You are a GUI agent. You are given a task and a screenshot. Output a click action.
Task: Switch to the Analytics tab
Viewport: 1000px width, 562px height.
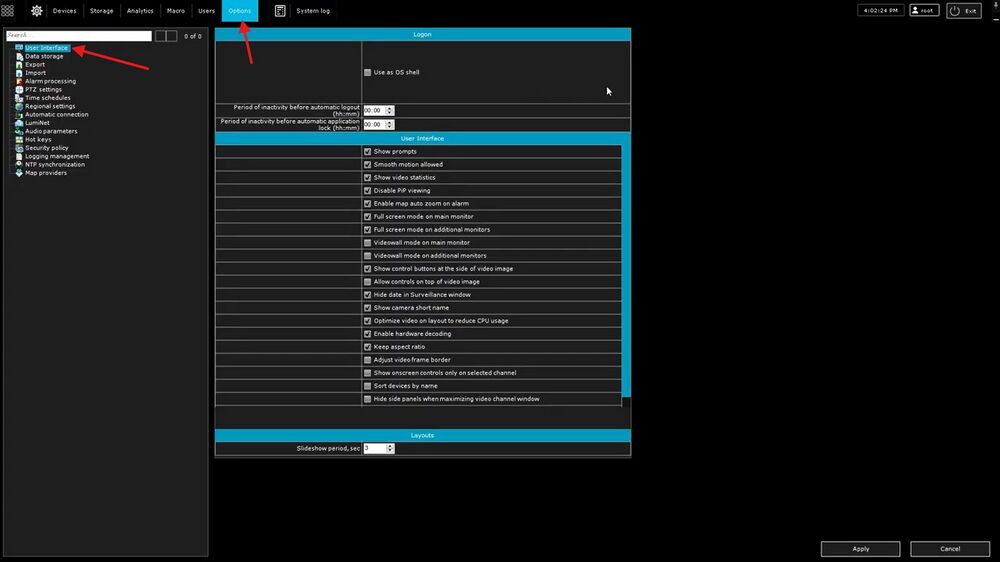(140, 11)
